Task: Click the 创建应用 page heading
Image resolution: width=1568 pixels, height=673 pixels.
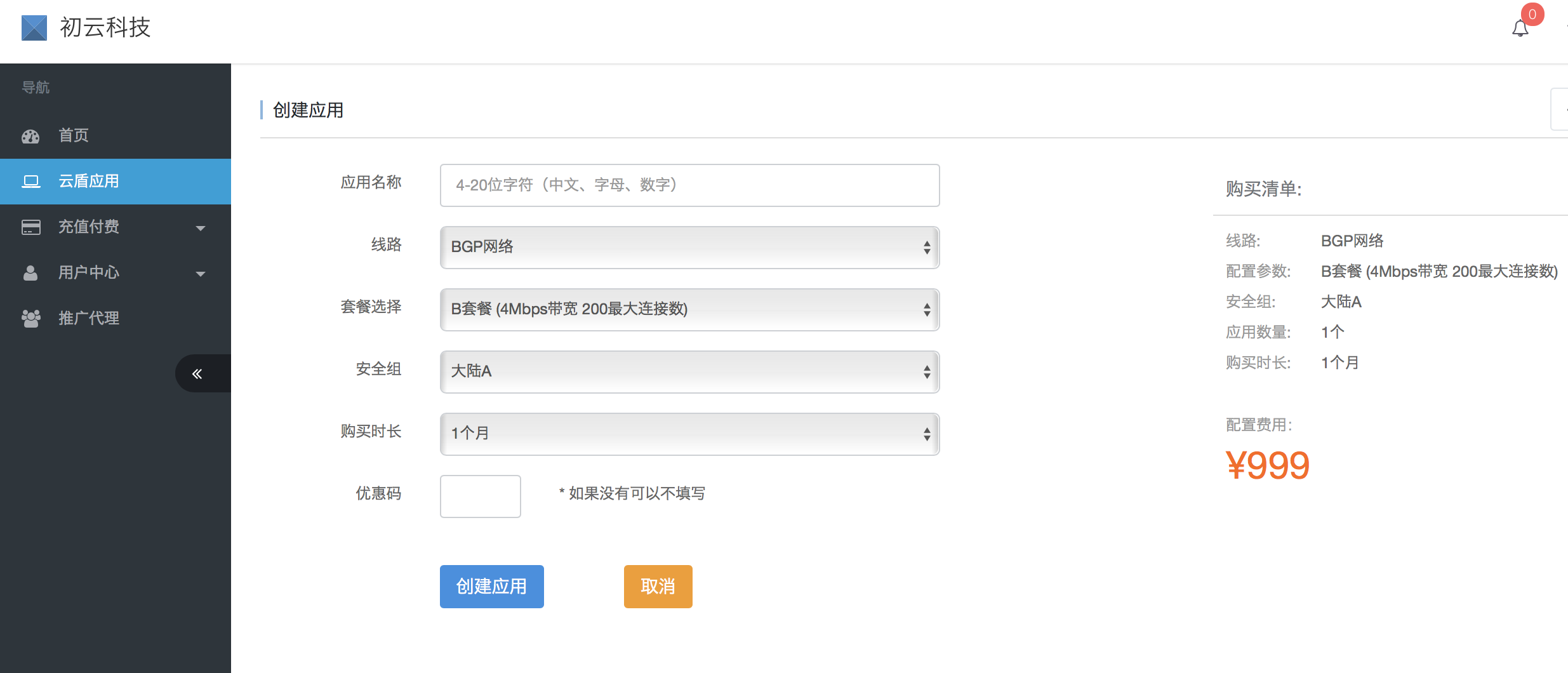Action: (309, 110)
